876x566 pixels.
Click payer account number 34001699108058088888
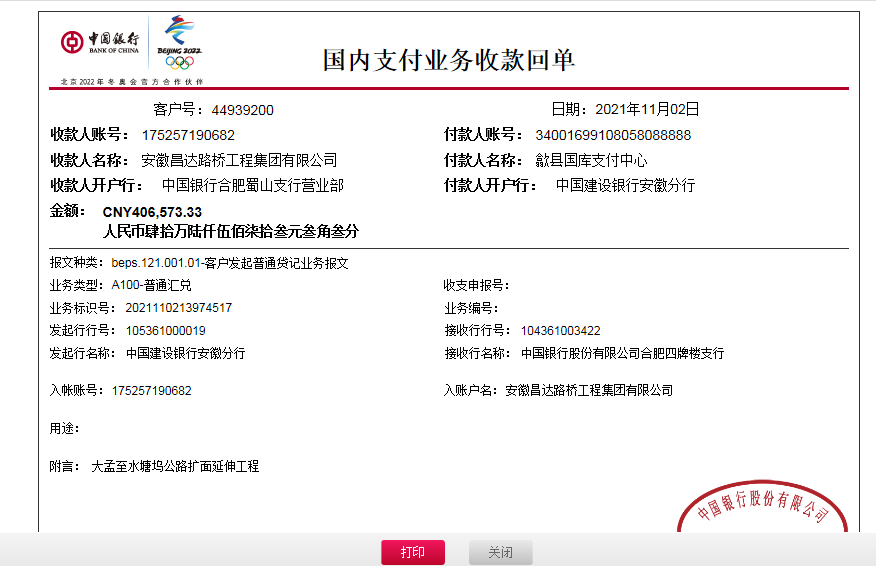tap(612, 135)
